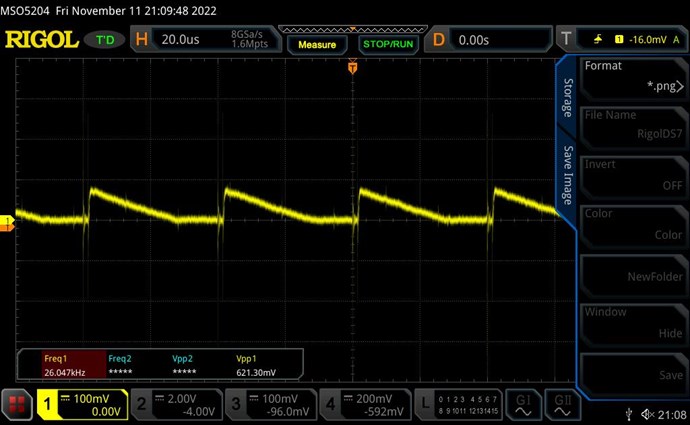Screen dimensions: 690x425
Task: Toggle the Invert OFF setting
Action: click(x=634, y=175)
